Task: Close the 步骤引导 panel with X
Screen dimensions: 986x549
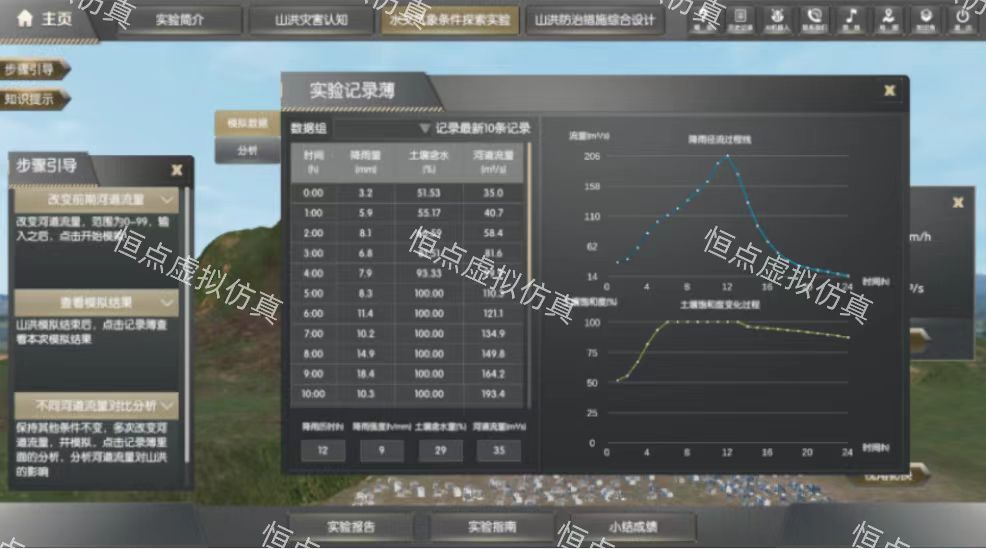Action: [x=177, y=170]
